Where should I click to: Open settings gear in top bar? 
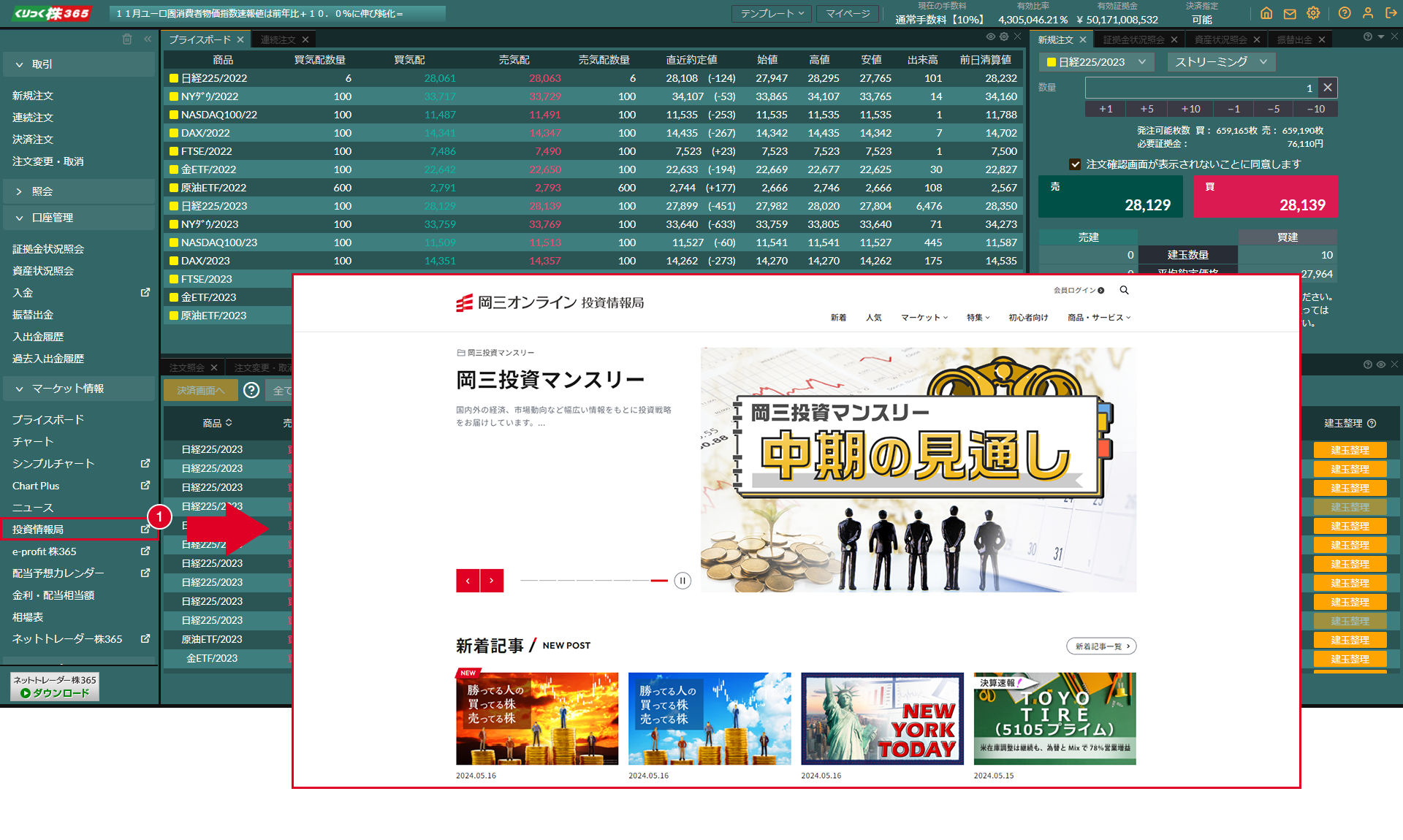(x=1313, y=13)
